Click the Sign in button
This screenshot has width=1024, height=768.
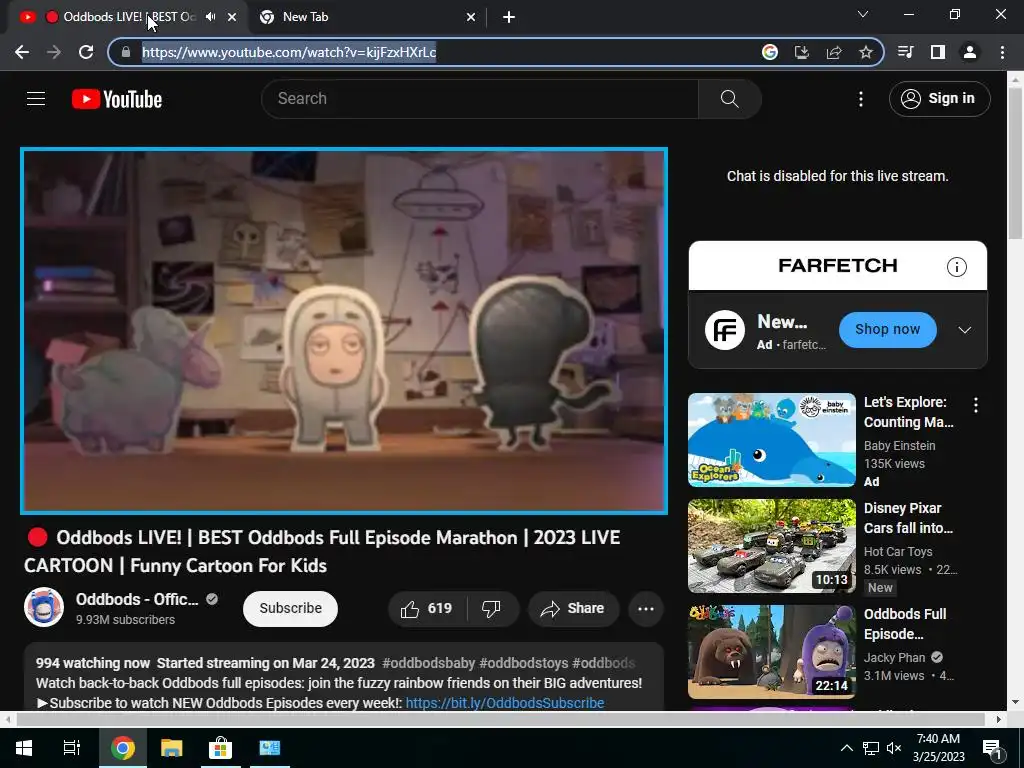[x=939, y=99]
